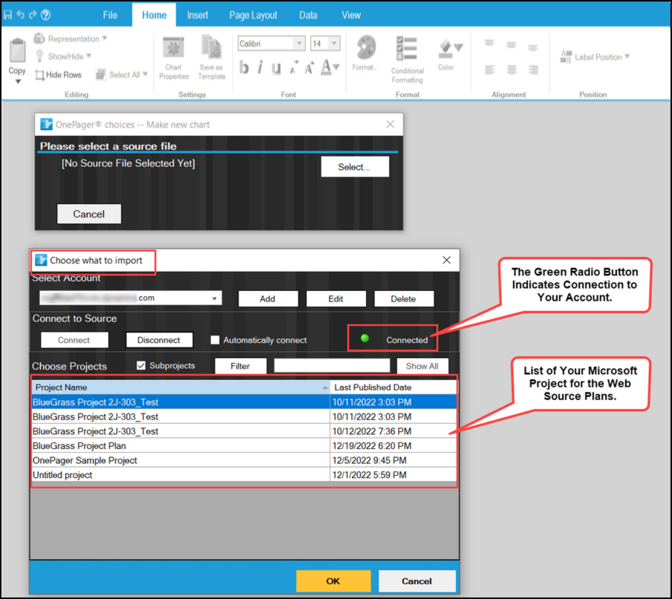672x599 pixels.
Task: Toggle italic formatting
Action: pos(260,67)
